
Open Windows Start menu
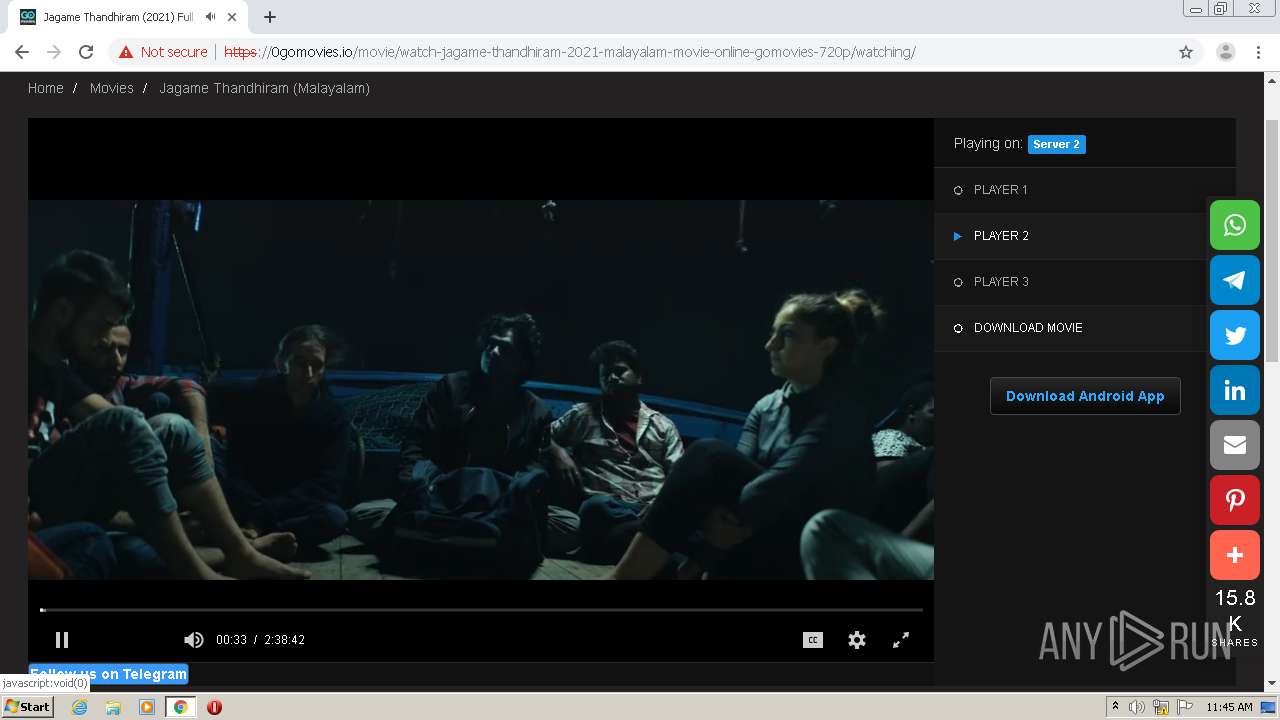pos(27,707)
